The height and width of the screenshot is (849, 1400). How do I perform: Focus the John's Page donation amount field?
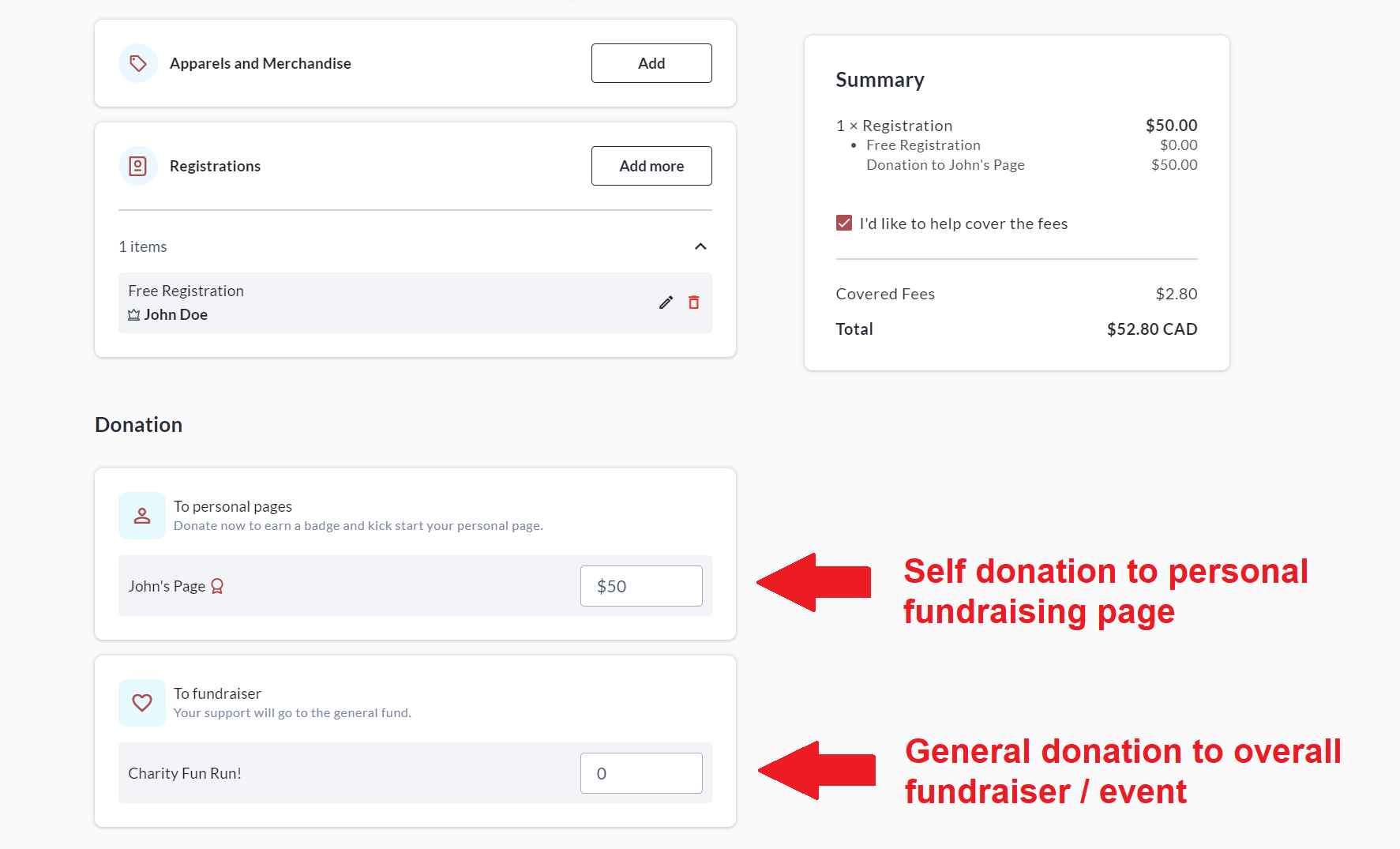(641, 586)
